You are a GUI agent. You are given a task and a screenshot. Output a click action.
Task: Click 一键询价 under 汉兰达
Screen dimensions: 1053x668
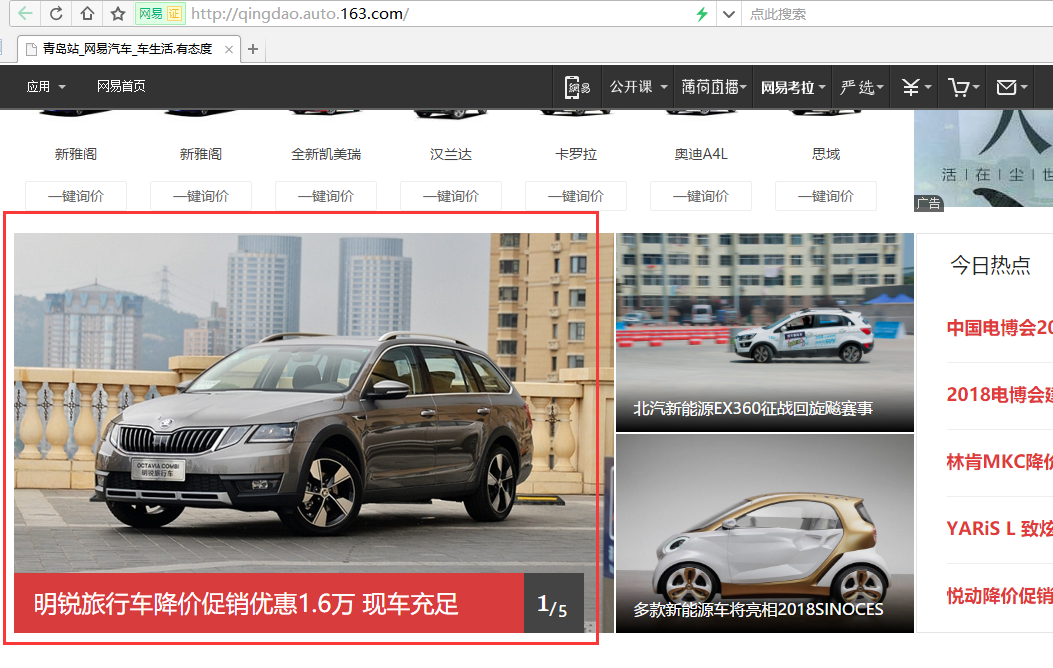tap(451, 196)
